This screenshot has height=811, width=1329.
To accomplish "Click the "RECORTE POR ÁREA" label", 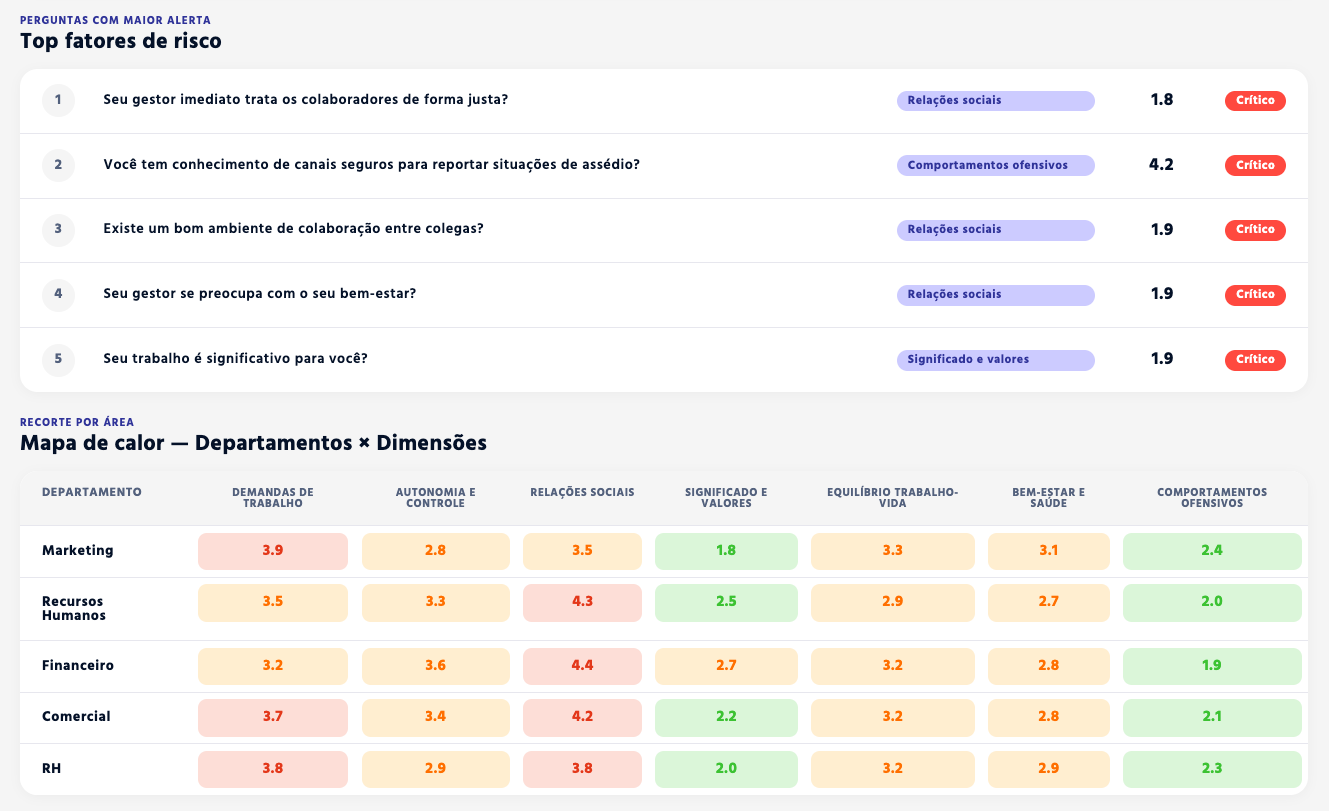I will pyautogui.click(x=77, y=422).
